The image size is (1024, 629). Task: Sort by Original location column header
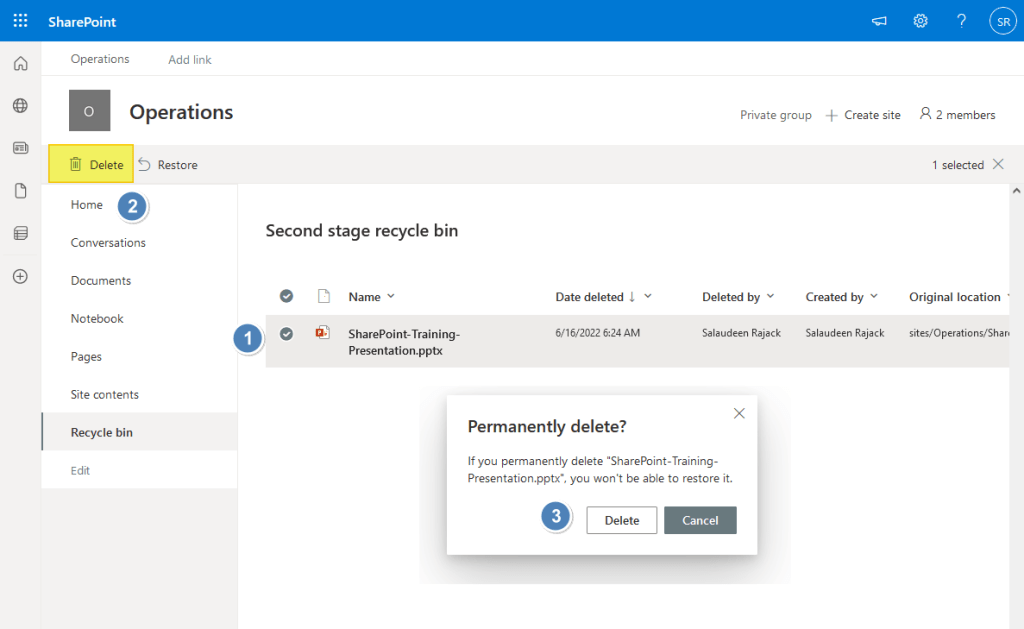(x=954, y=297)
